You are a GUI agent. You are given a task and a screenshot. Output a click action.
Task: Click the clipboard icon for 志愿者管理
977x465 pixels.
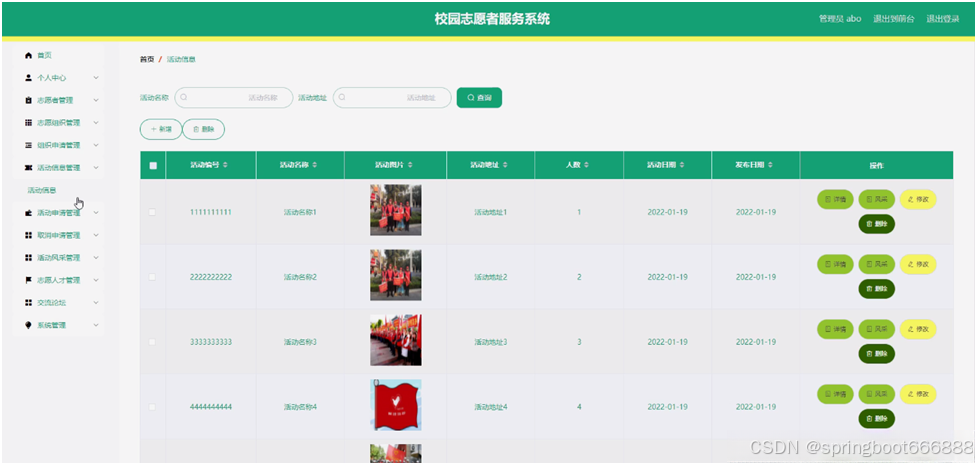tap(28, 100)
